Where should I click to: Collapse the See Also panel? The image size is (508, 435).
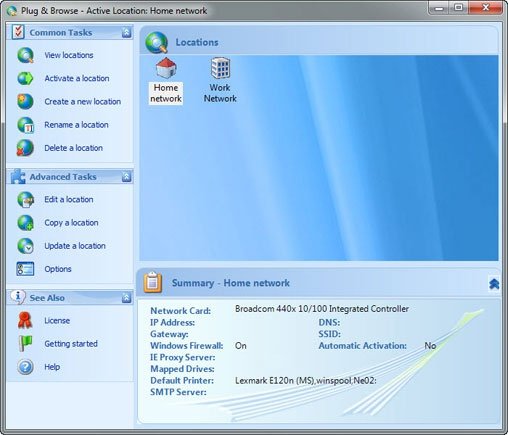(x=126, y=298)
